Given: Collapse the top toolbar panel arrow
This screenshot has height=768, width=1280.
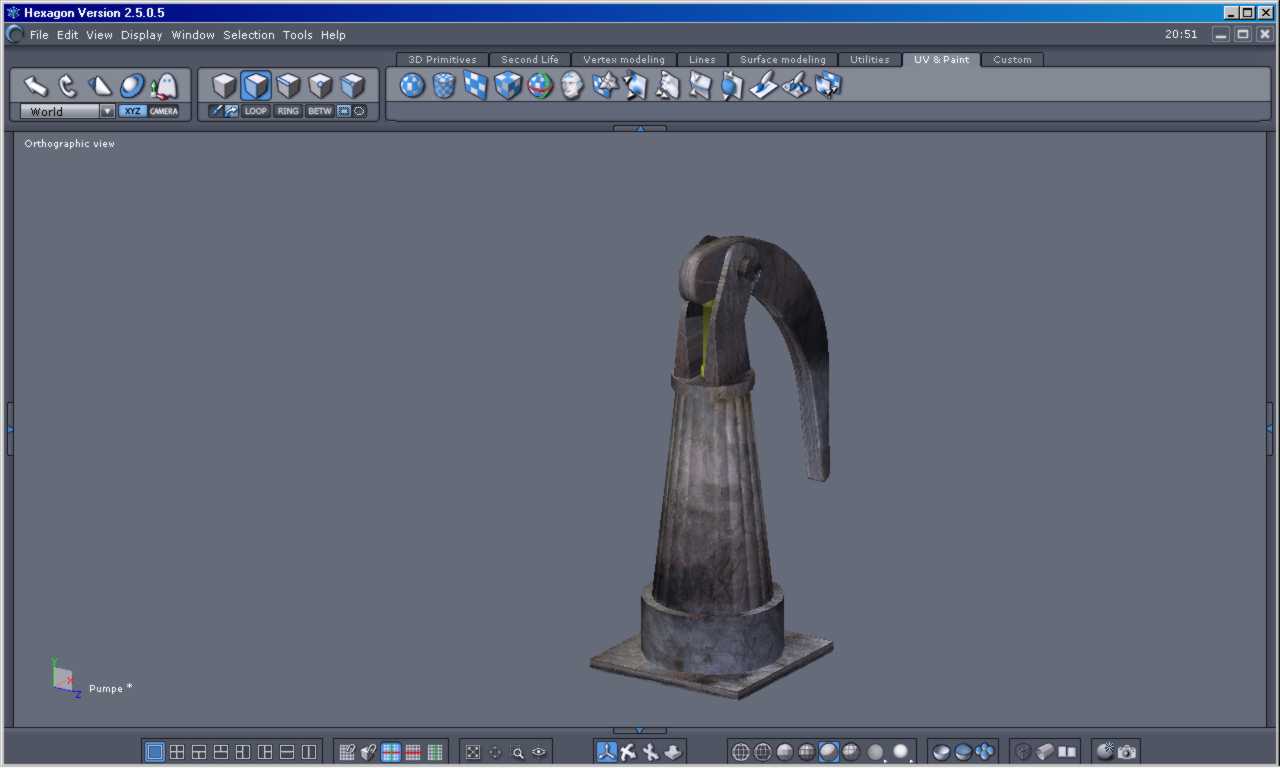Looking at the screenshot, I should click(x=639, y=128).
